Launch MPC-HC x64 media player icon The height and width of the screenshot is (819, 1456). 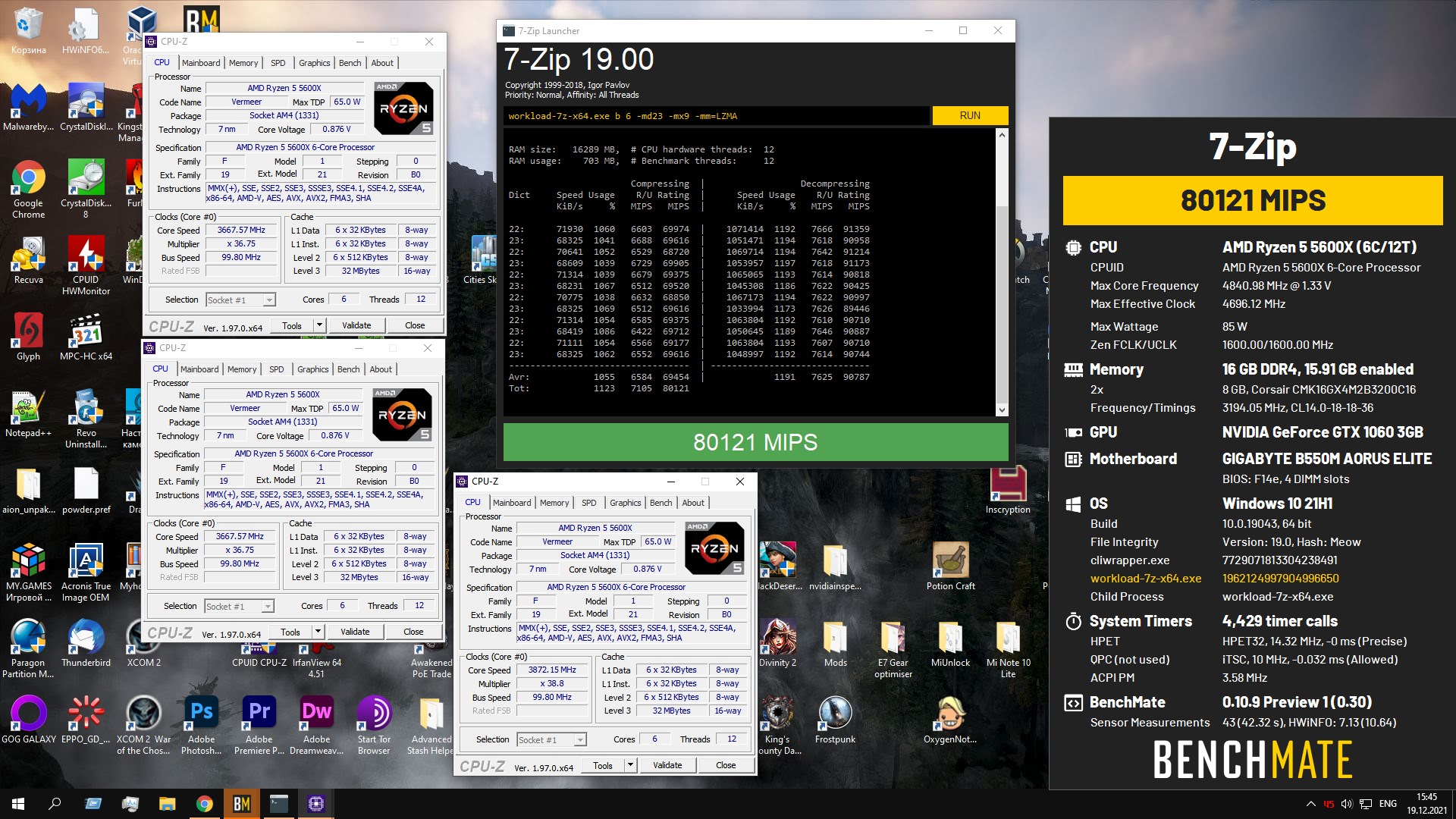86,337
